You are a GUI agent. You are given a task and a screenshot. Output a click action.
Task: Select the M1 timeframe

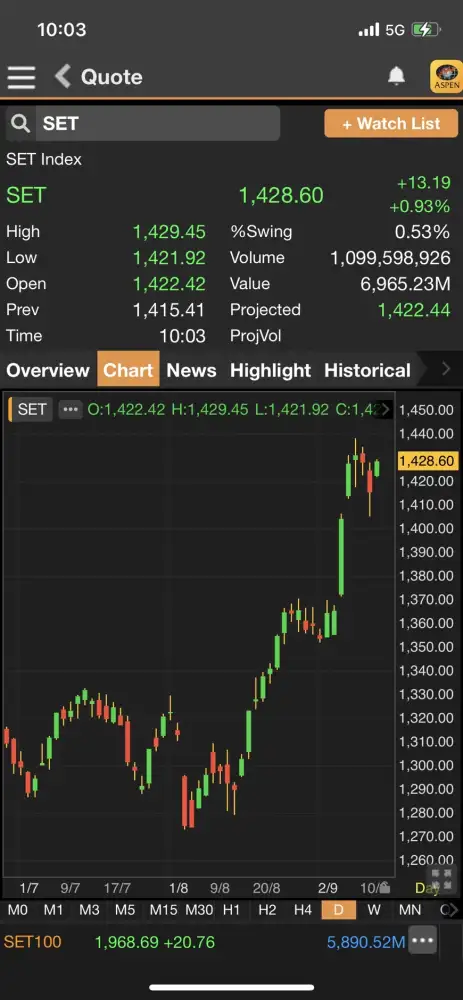click(x=54, y=910)
